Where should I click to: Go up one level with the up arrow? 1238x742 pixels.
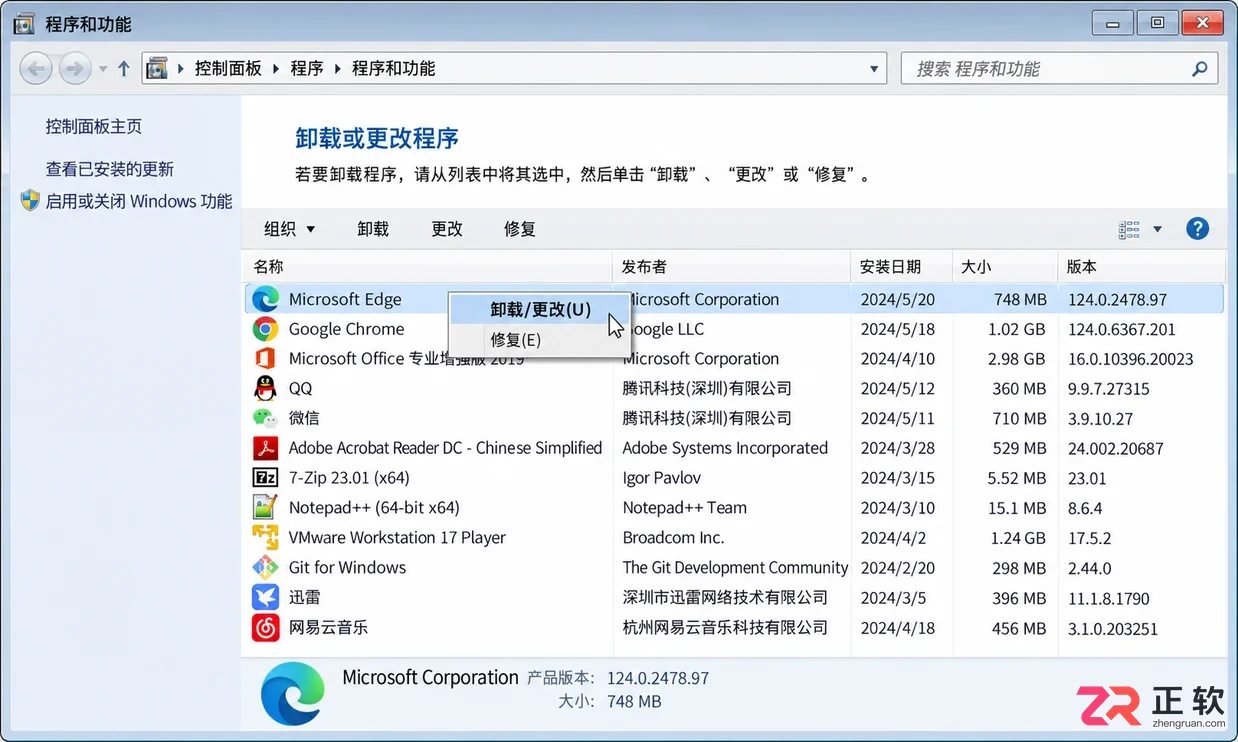(124, 69)
